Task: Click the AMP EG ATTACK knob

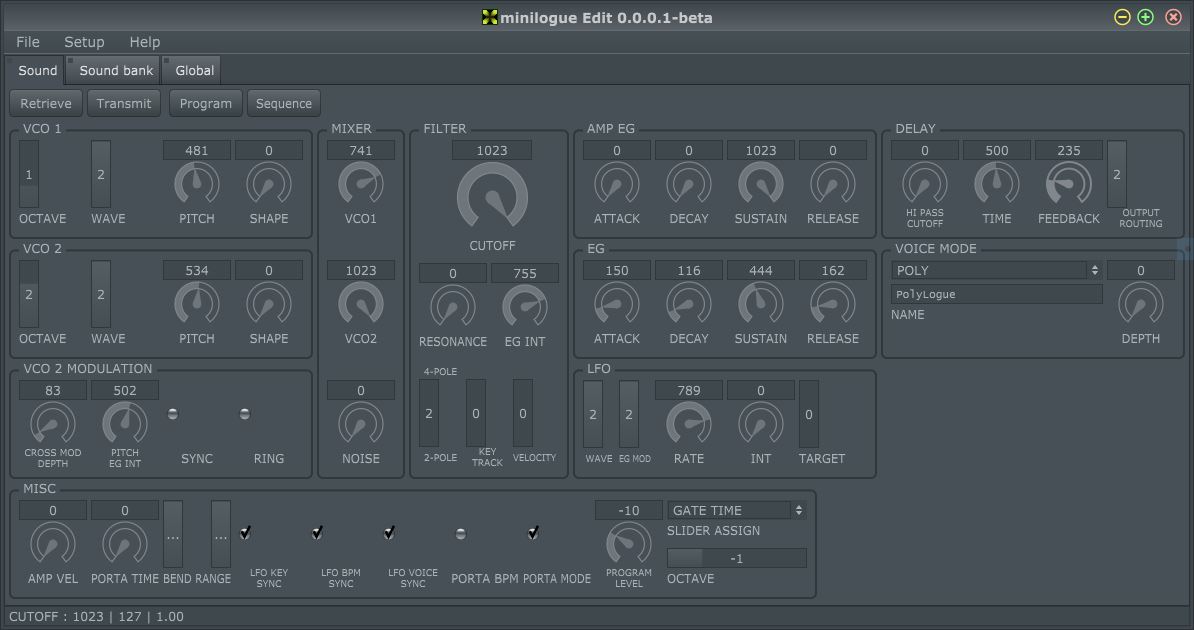Action: pyautogui.click(x=617, y=184)
